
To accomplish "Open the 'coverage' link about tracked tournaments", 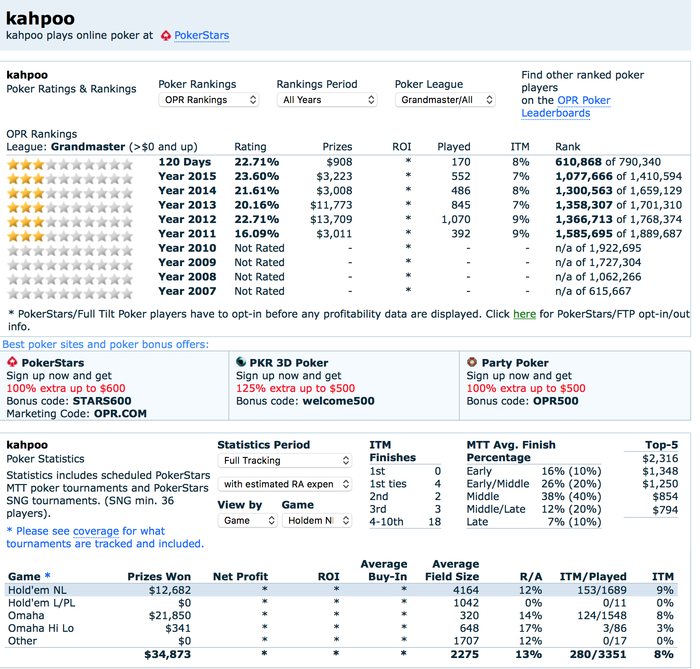I will click(x=96, y=531).
